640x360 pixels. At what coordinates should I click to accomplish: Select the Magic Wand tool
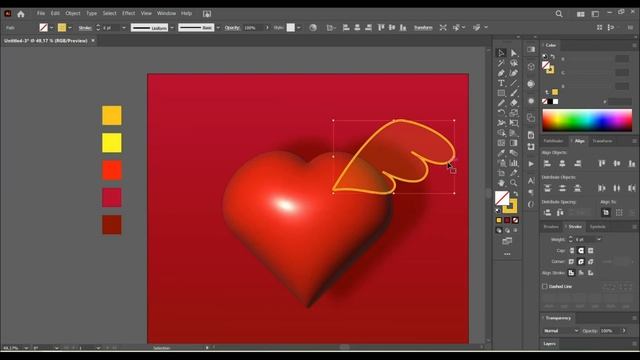pos(501,63)
